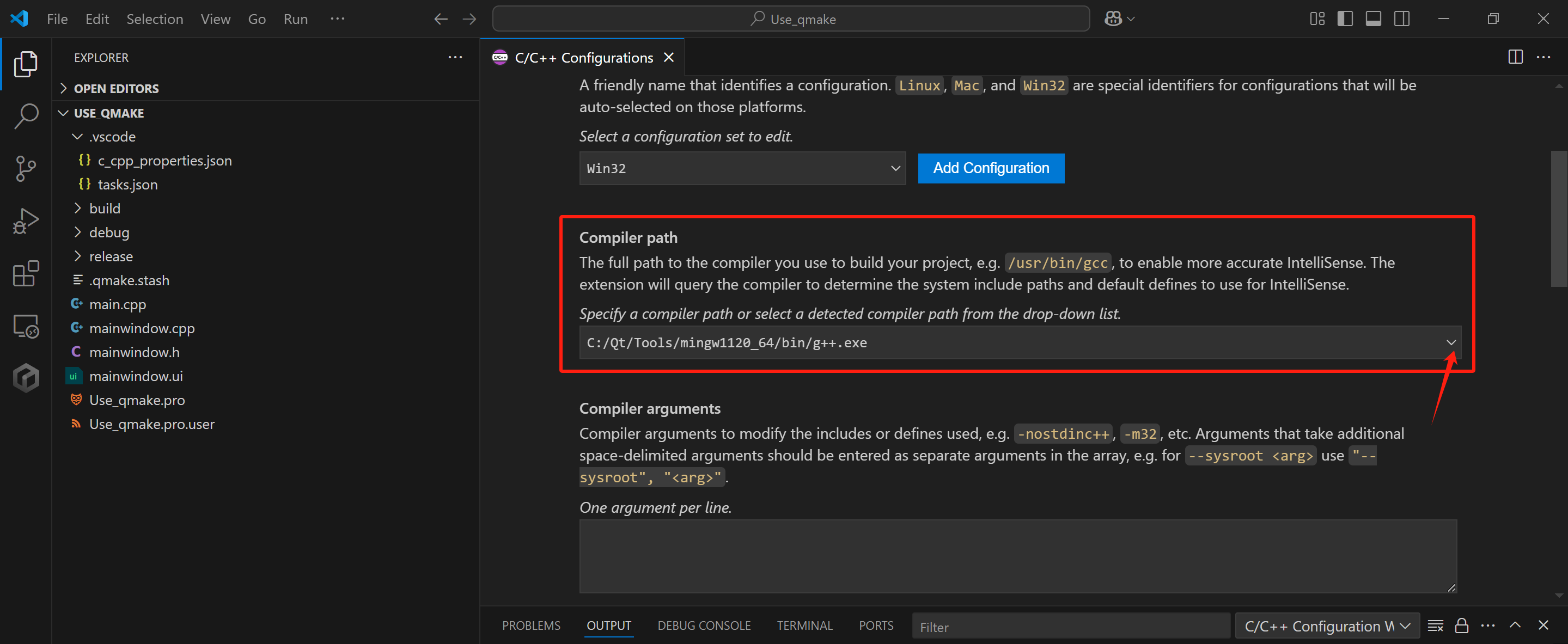Open the Run and Debug view
The image size is (1568, 644).
26,220
